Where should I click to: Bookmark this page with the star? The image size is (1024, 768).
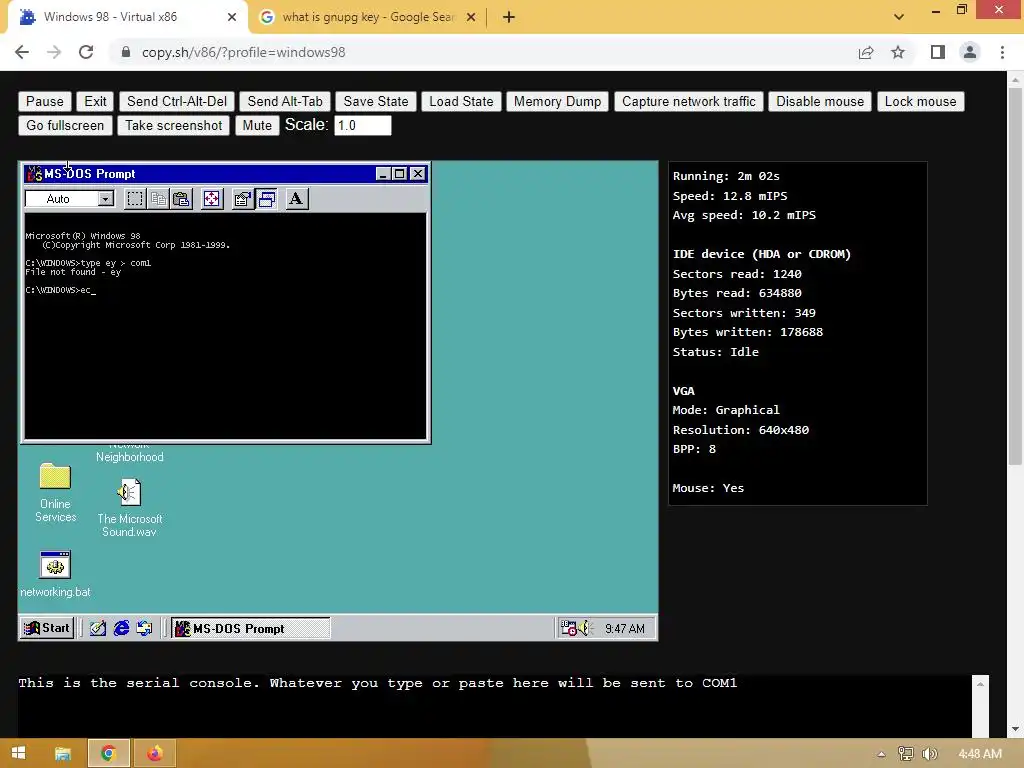898,52
